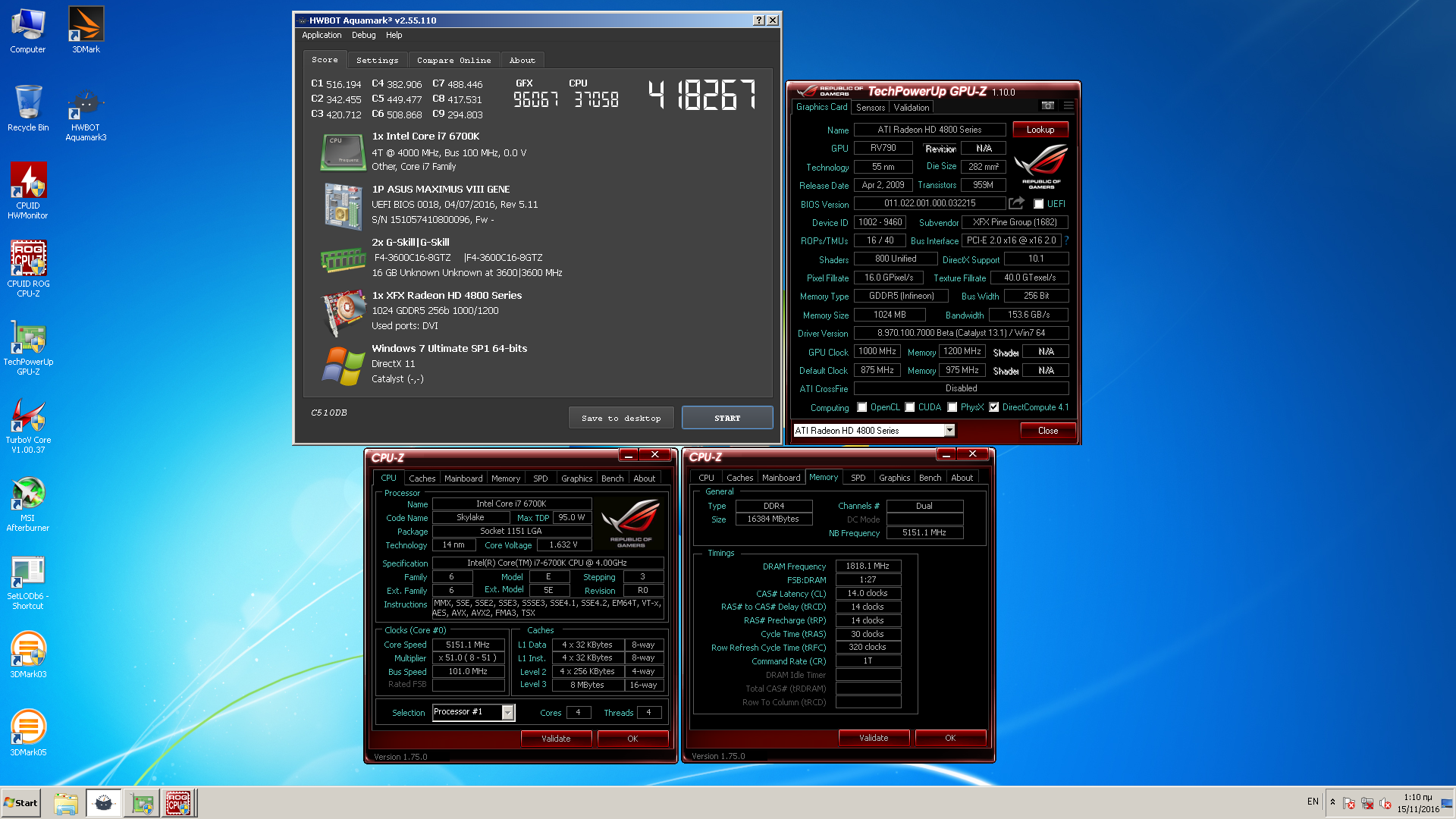Open Mainboard tab in left CPU-Z window
Image resolution: width=1456 pixels, height=819 pixels.
point(463,479)
